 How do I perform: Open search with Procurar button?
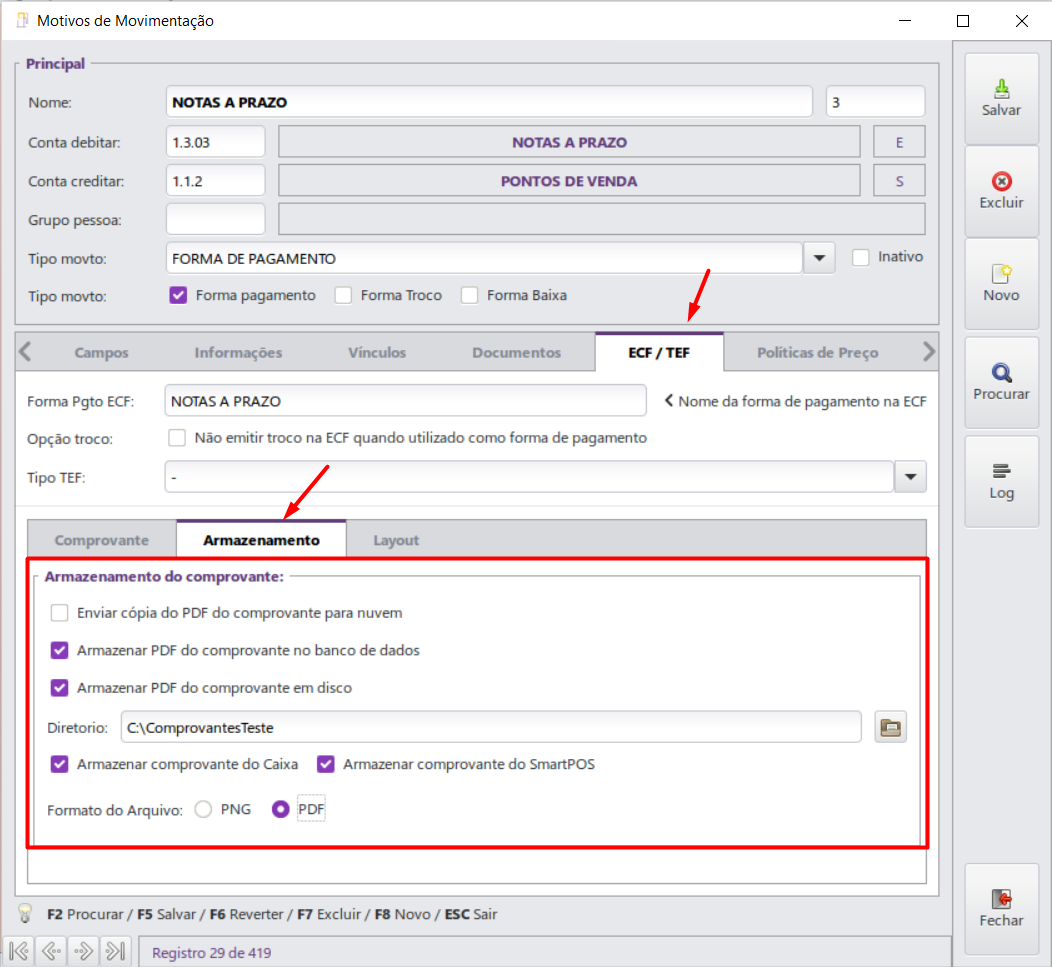[1001, 383]
